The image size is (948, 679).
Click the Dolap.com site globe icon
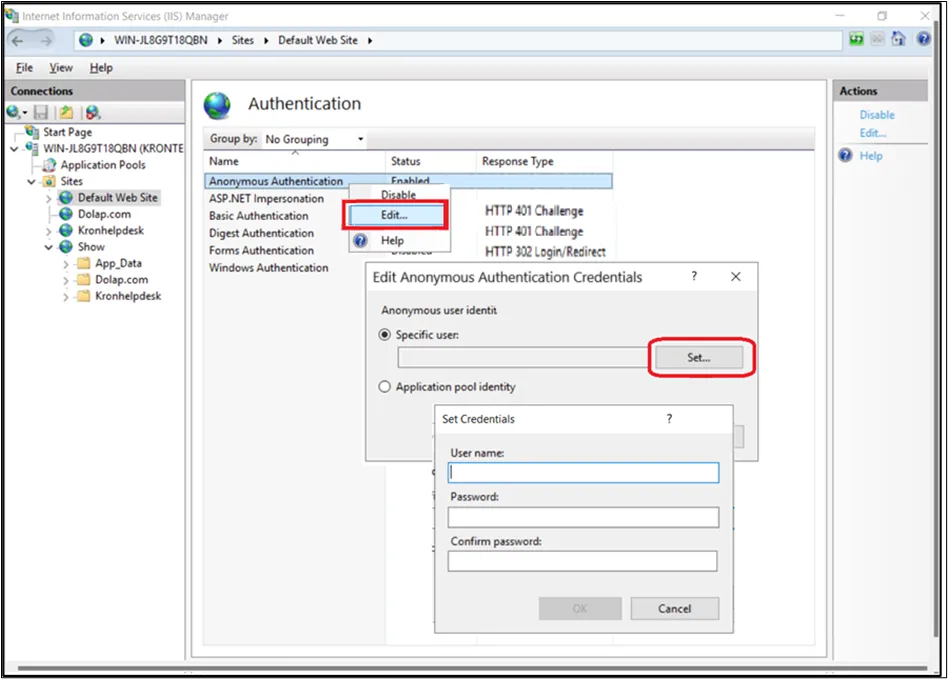click(x=66, y=213)
